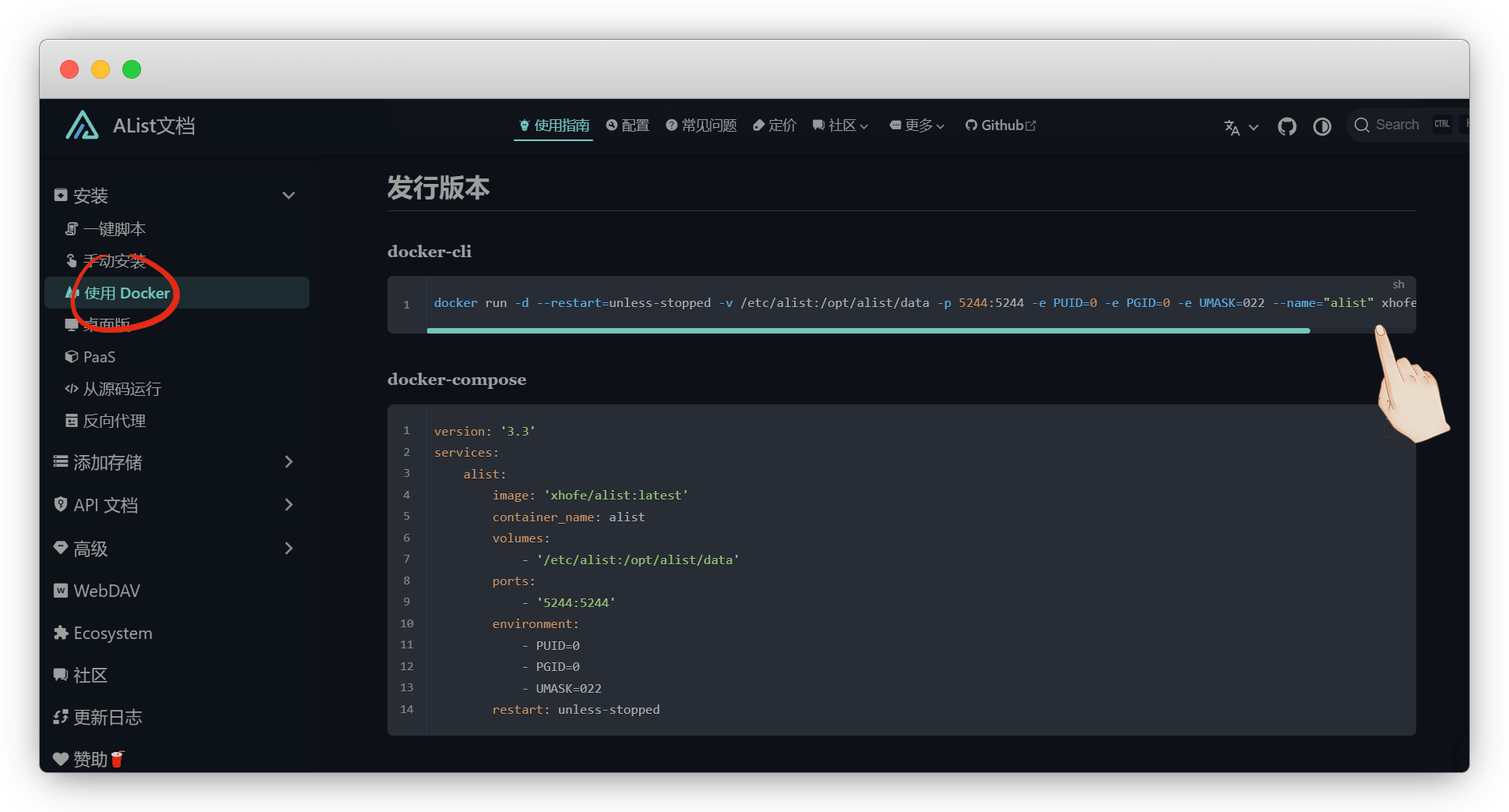Click the AList logo icon
The height and width of the screenshot is (812, 1509).
82,125
